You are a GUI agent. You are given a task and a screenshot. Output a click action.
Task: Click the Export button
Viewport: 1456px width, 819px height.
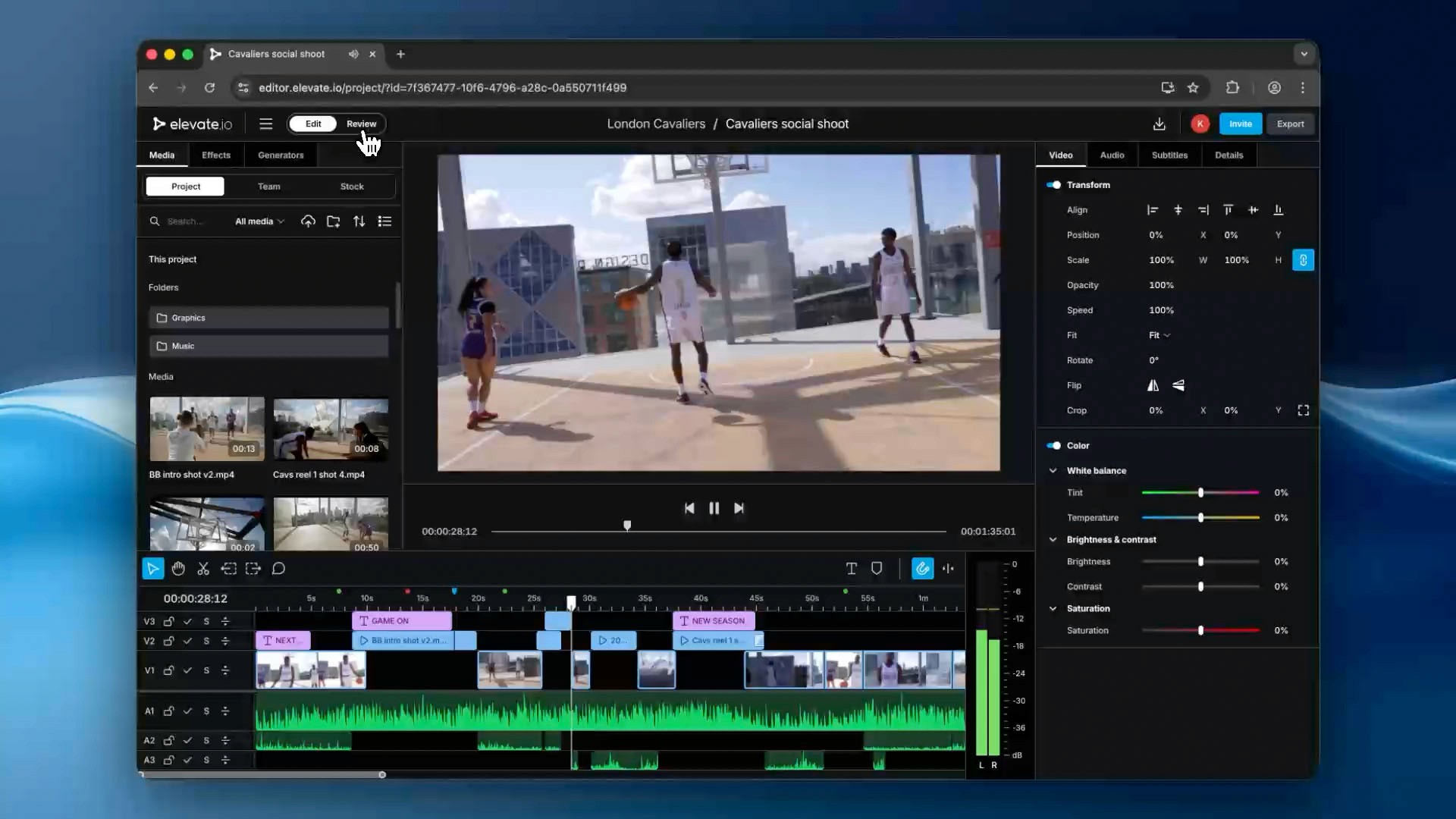click(x=1290, y=124)
